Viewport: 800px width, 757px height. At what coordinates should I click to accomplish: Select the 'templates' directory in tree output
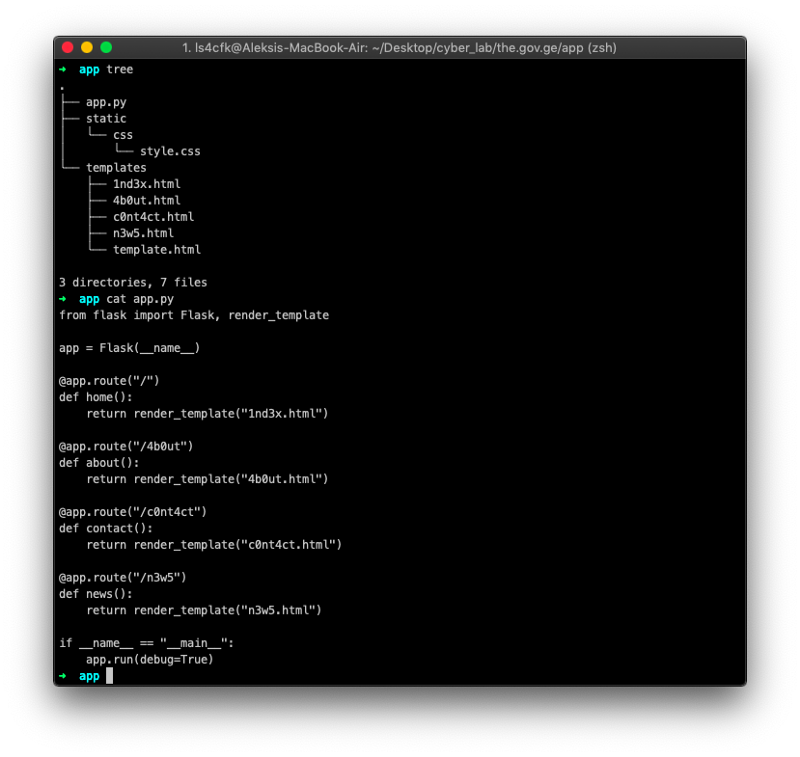pos(116,168)
